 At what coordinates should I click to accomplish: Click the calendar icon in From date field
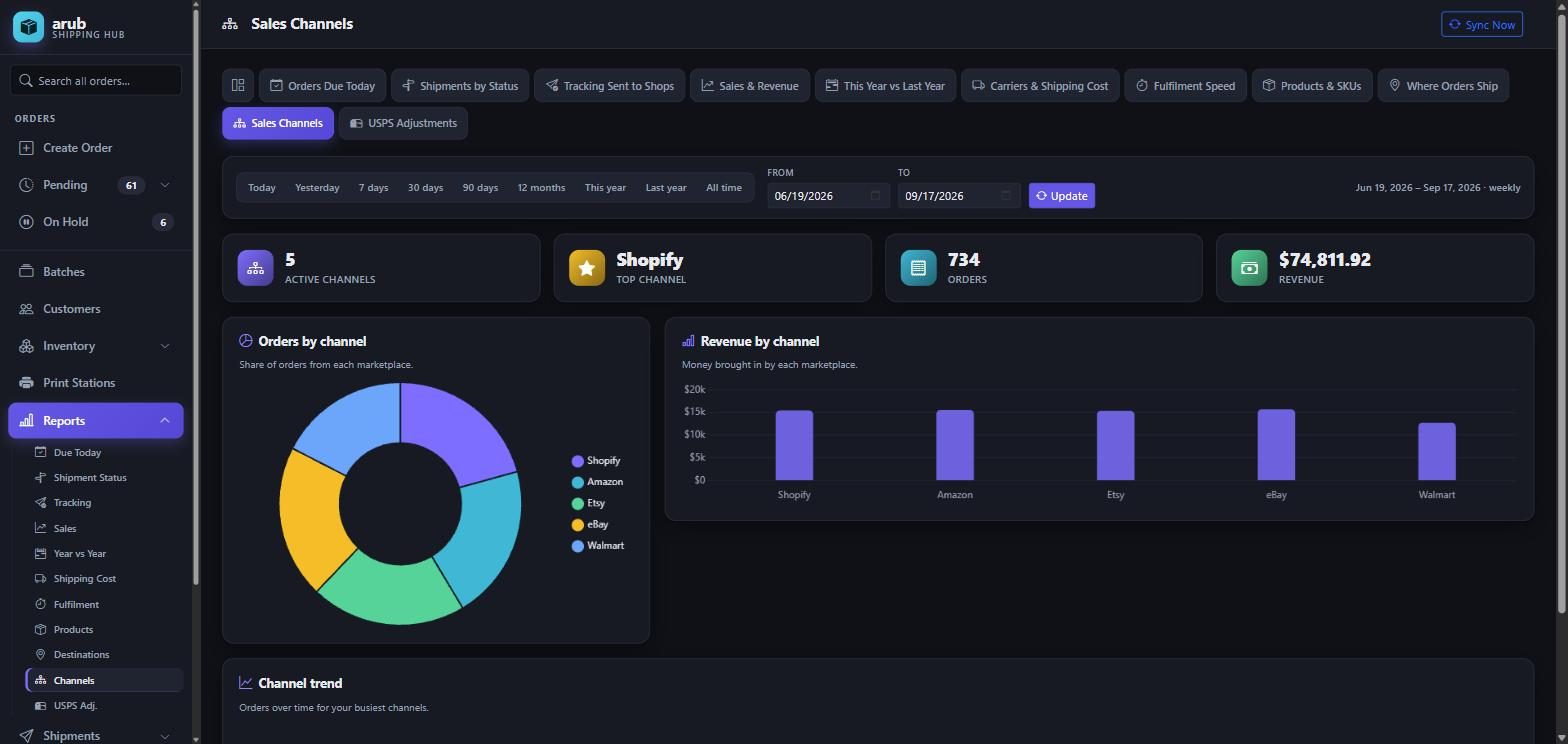tap(875, 196)
